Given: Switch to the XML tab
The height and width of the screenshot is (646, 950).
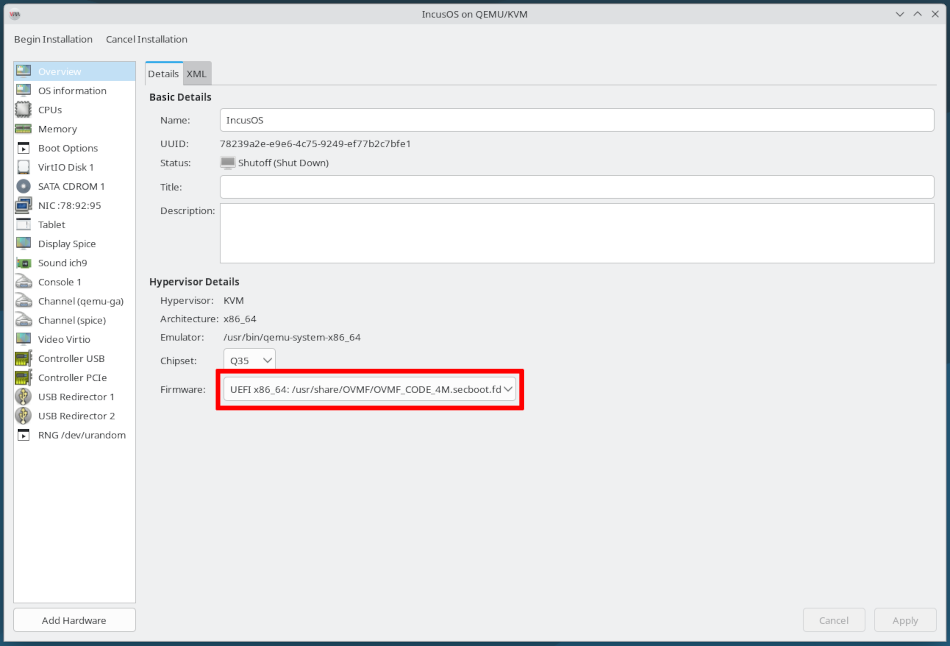Looking at the screenshot, I should coord(196,73).
